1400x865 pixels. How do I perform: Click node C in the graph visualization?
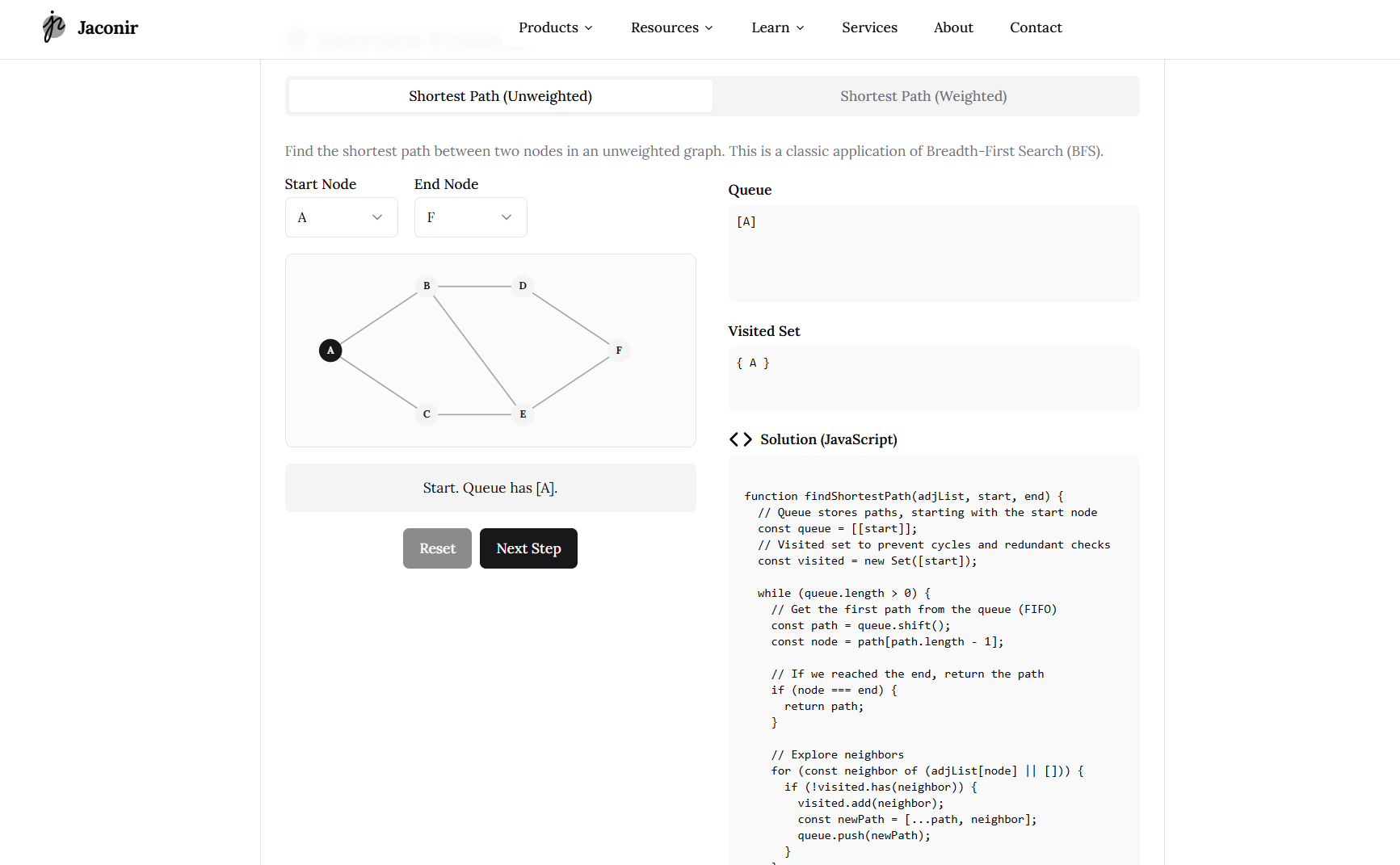(x=427, y=414)
